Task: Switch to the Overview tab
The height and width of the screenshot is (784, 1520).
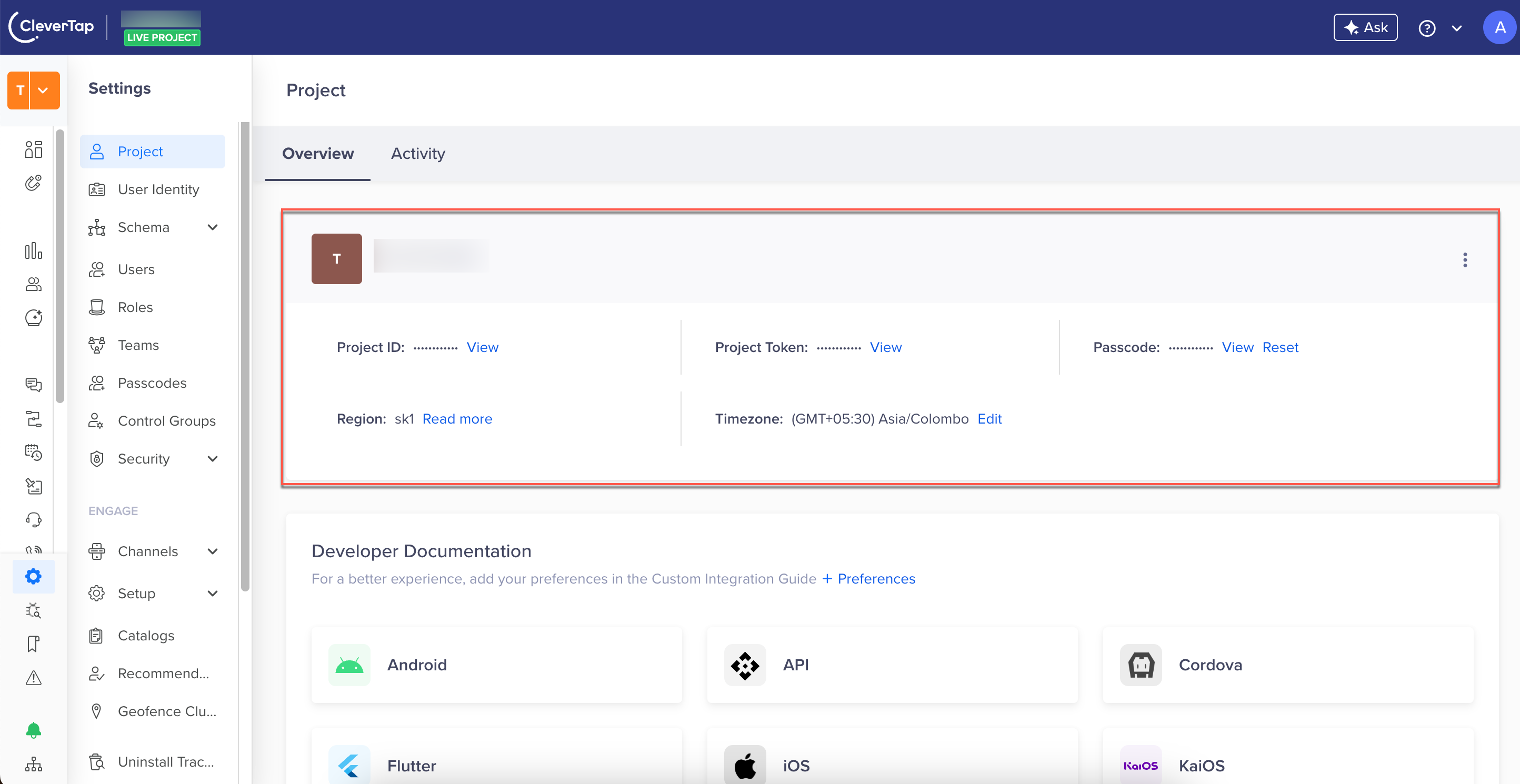Action: point(317,153)
